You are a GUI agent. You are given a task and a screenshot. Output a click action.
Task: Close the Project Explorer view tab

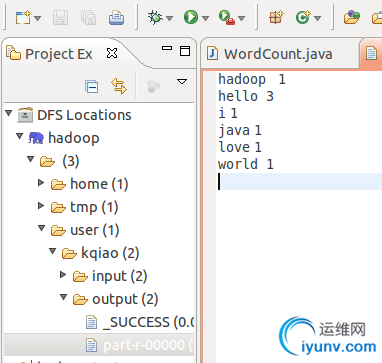tap(112, 53)
